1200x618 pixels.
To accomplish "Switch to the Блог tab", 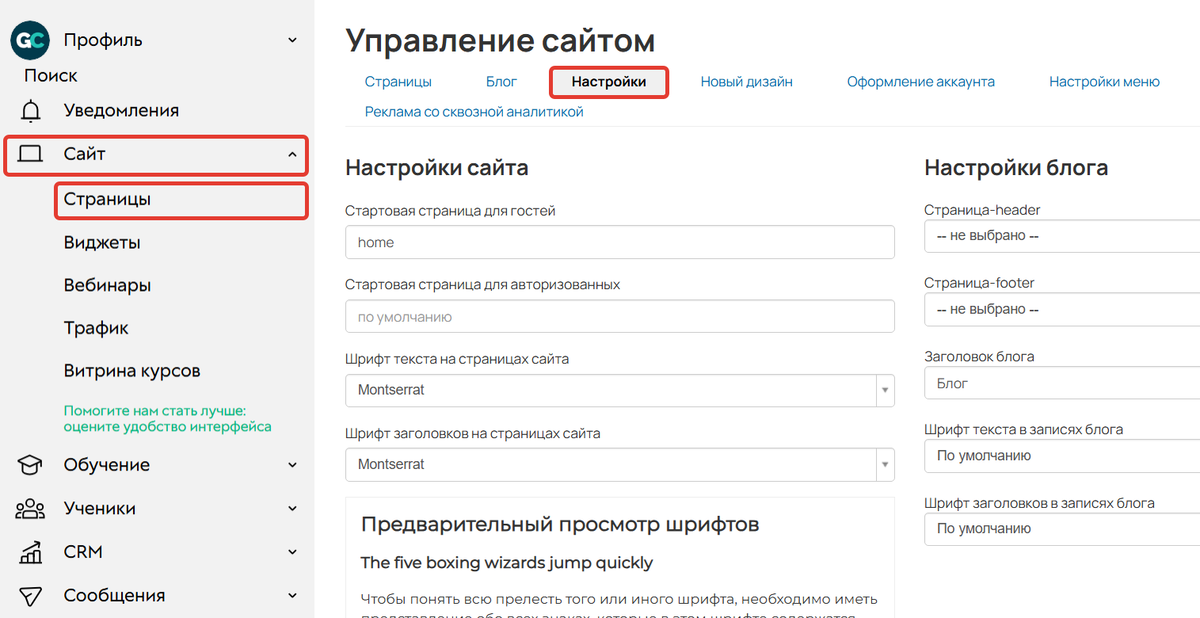I will (502, 82).
